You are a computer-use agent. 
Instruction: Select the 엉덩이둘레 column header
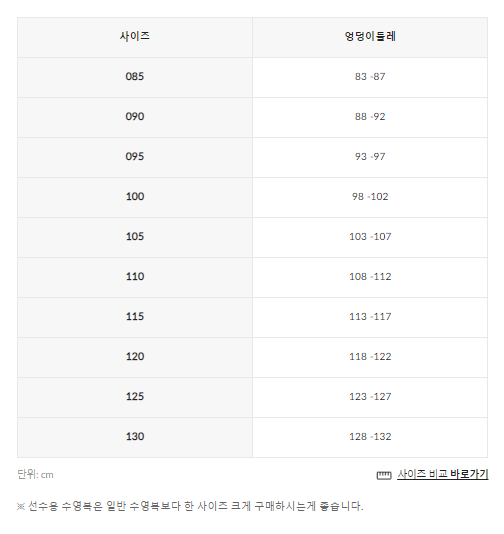click(370, 37)
